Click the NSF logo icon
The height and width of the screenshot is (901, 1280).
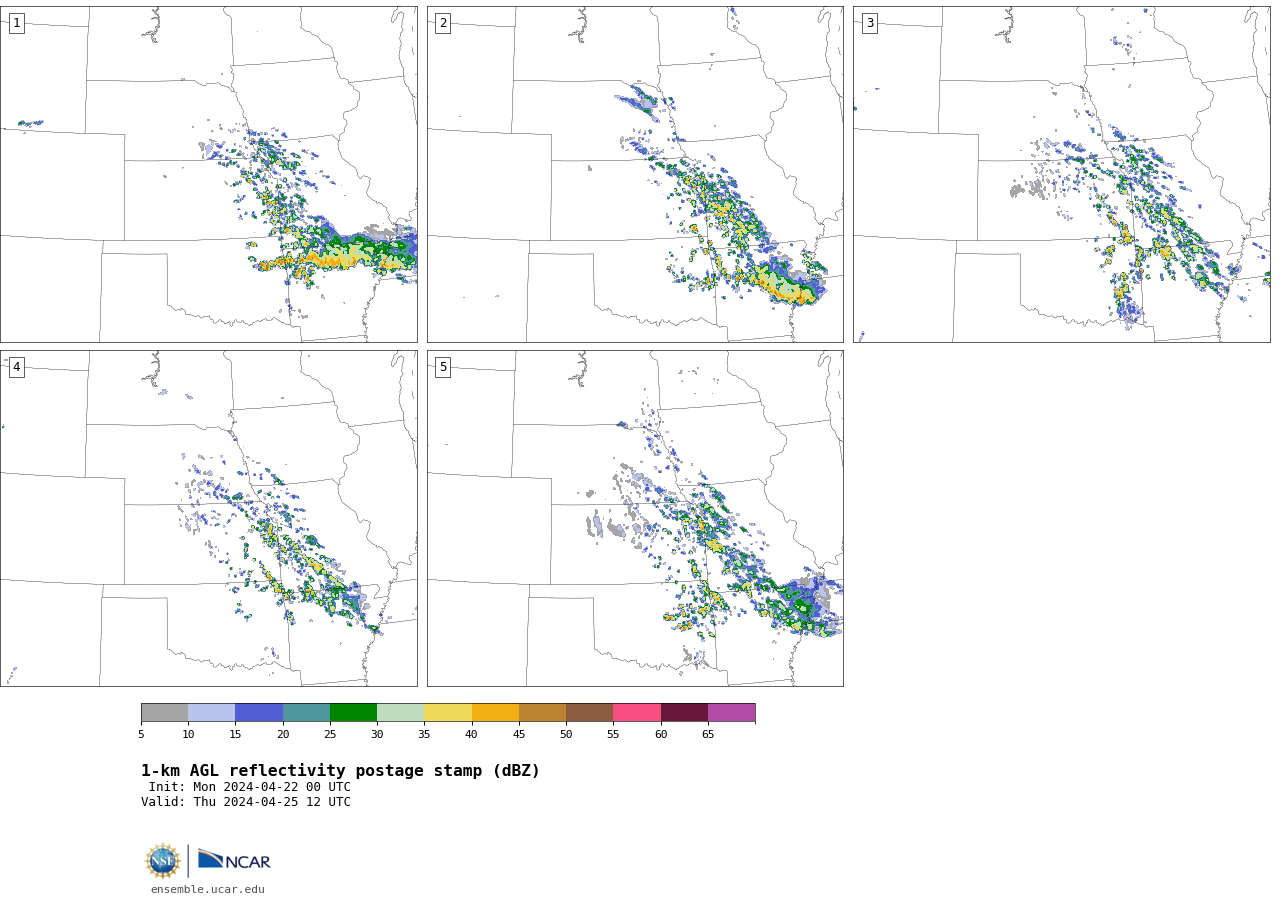click(x=163, y=861)
